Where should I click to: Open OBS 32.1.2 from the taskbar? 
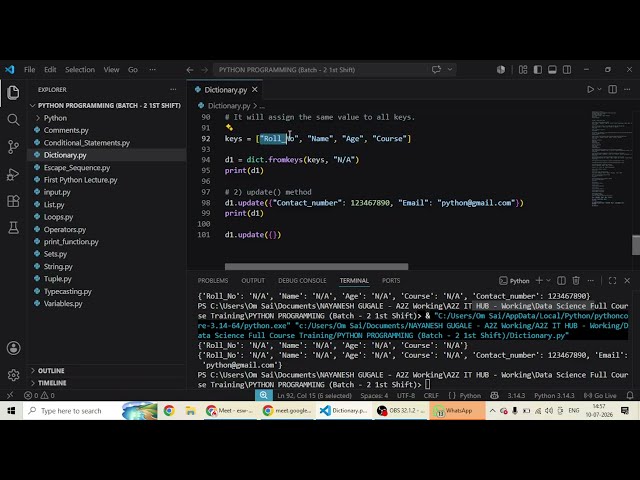pyautogui.click(x=401, y=411)
